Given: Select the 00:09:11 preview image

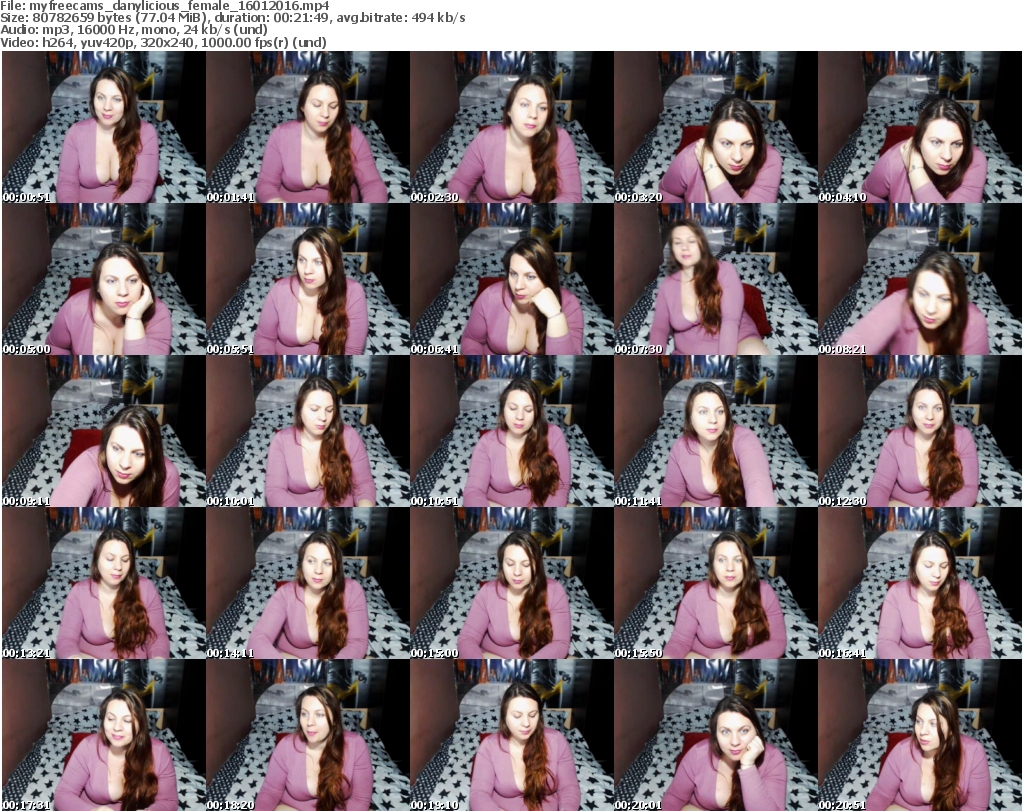Looking at the screenshot, I should click(x=104, y=431).
